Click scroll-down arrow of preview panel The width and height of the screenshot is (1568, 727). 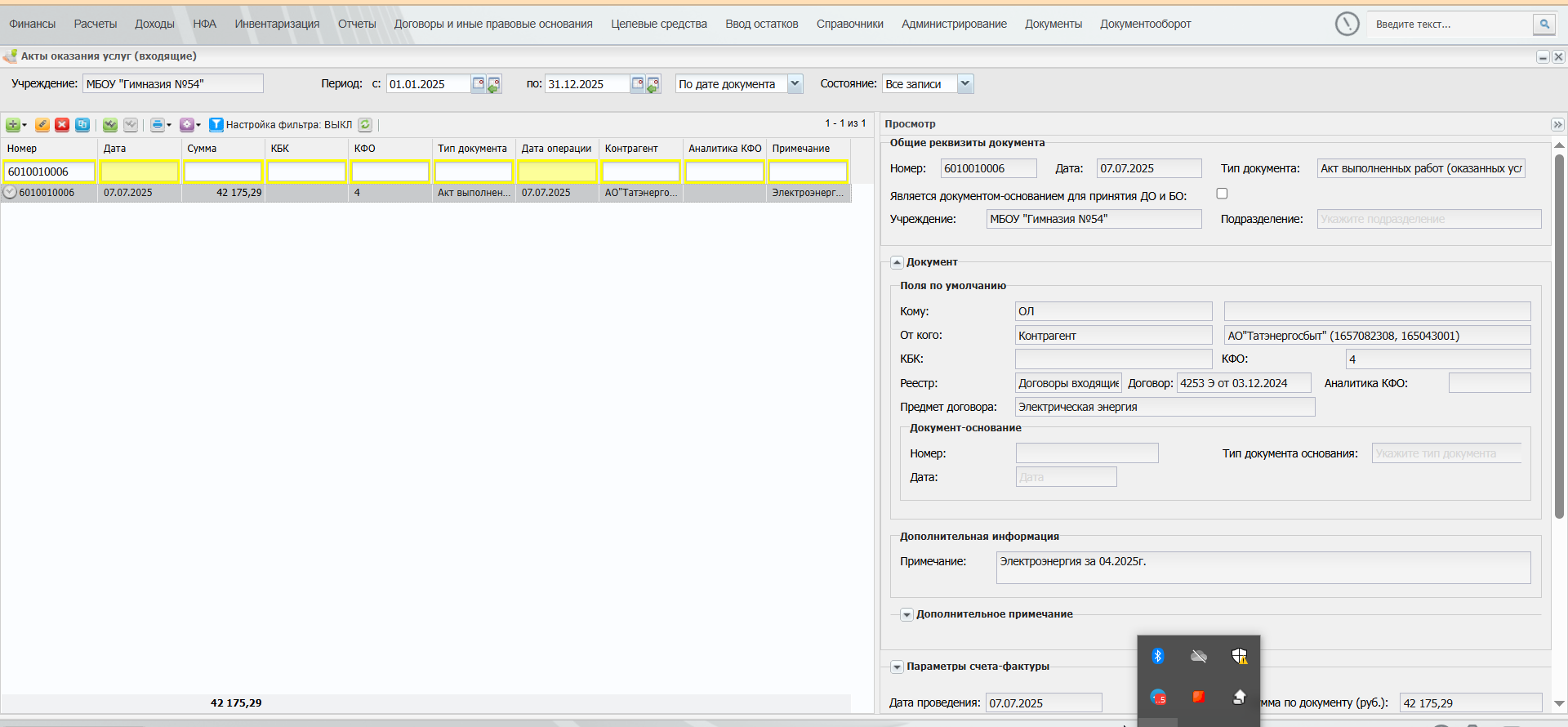1559,703
